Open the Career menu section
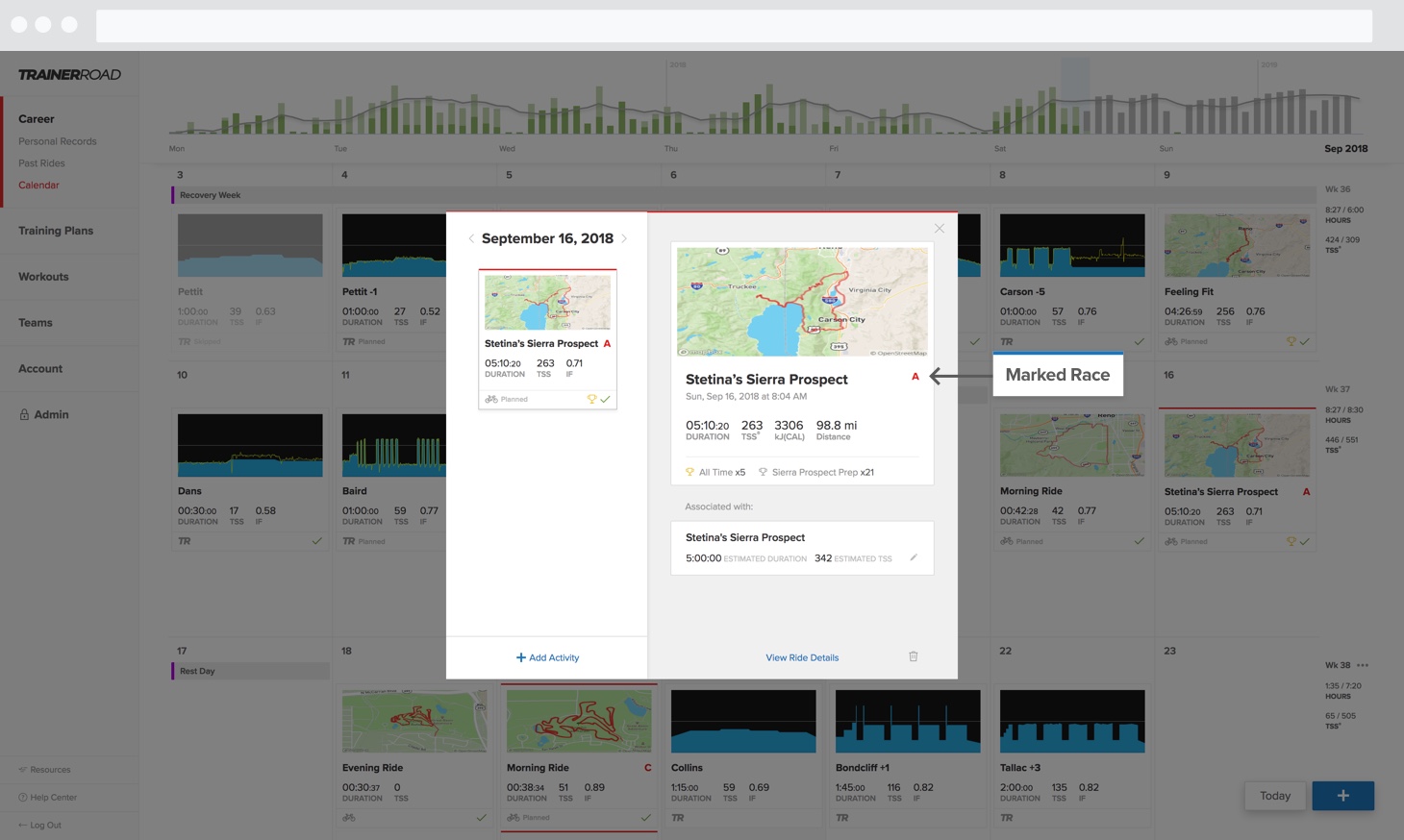 click(x=37, y=119)
